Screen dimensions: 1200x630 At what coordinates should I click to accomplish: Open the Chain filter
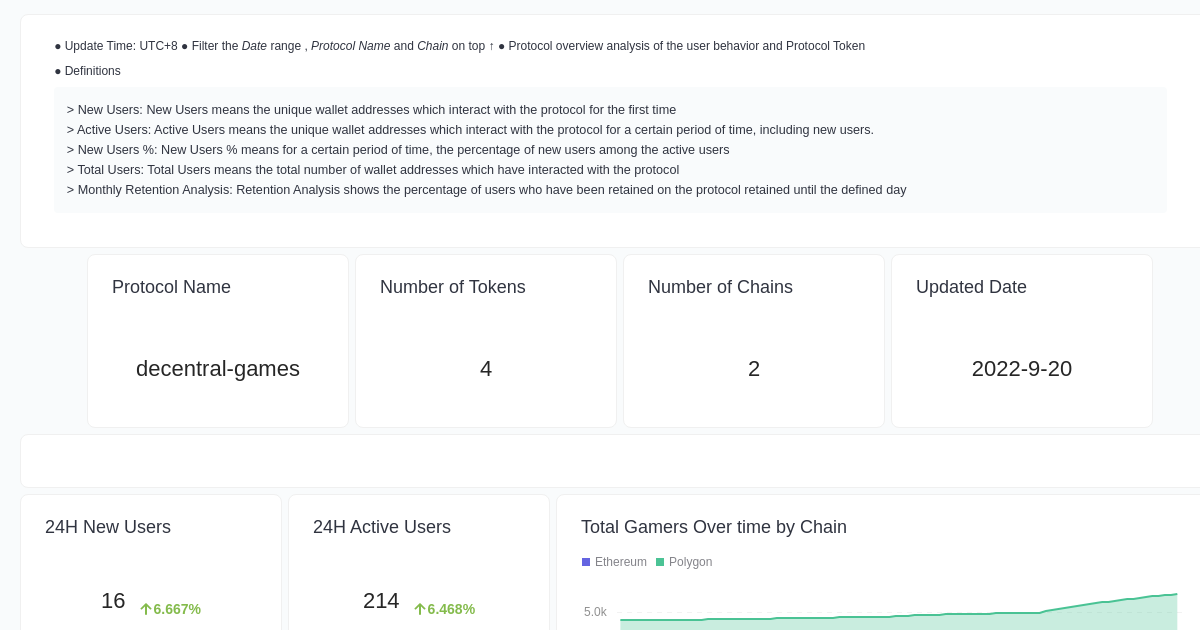pyautogui.click(x=432, y=46)
